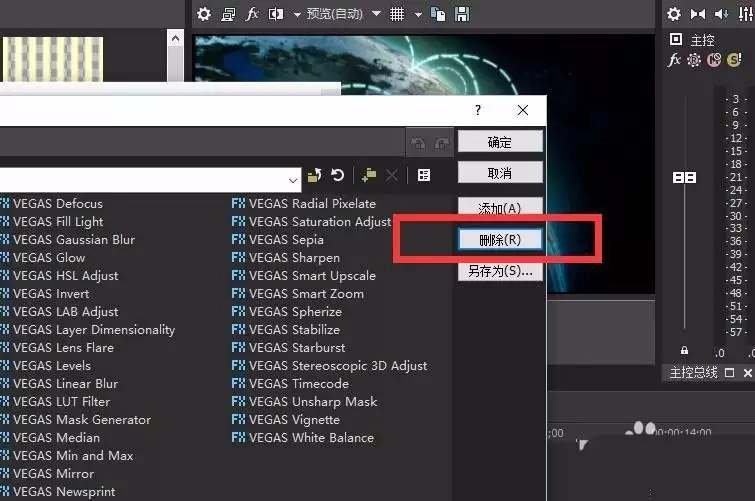Create new folder icon in chooser
Screen dimensions: 755x501
(369, 175)
